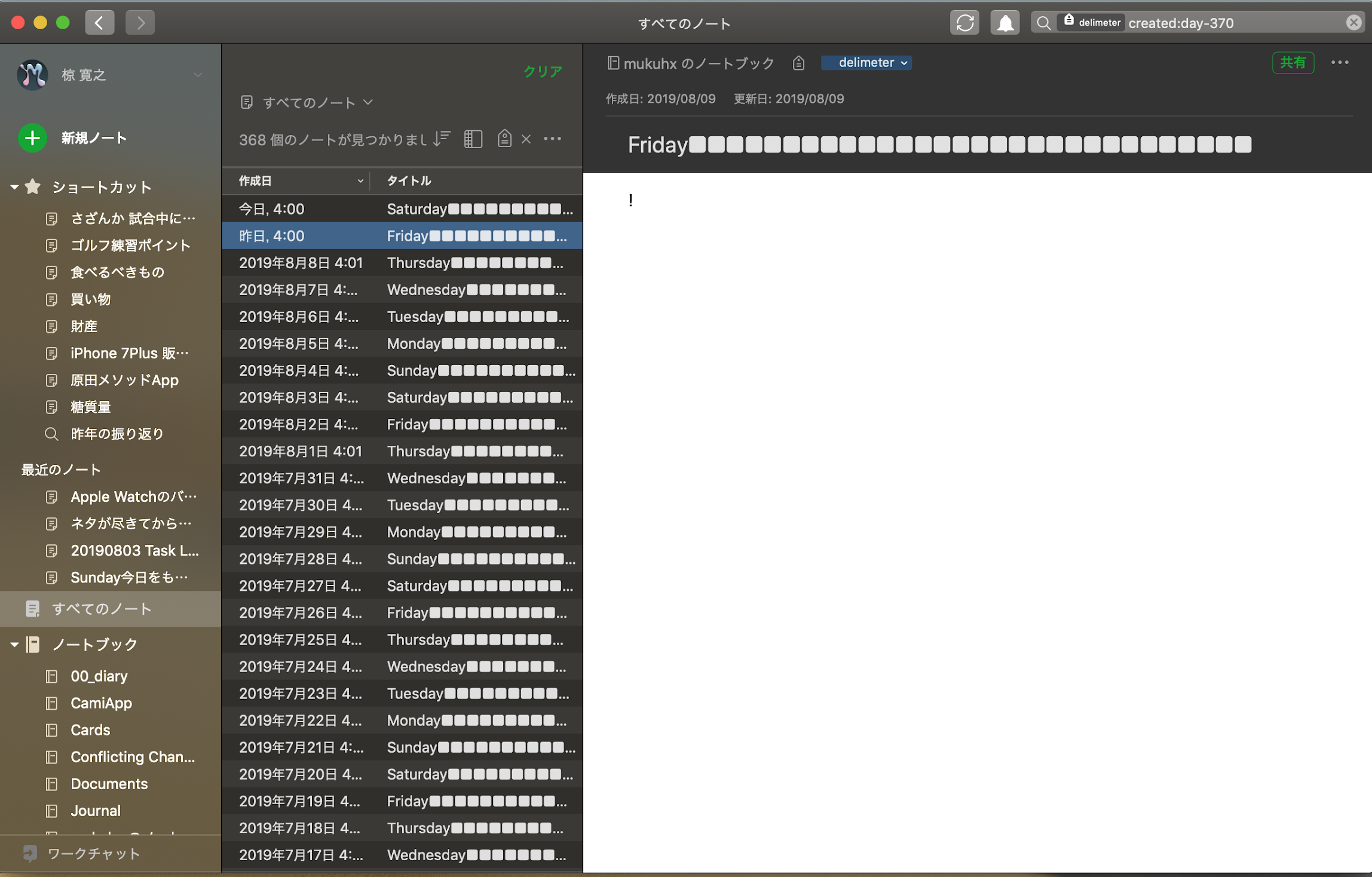This screenshot has height=877, width=1372.
Task: Open shortcut 財産
Action: (84, 326)
